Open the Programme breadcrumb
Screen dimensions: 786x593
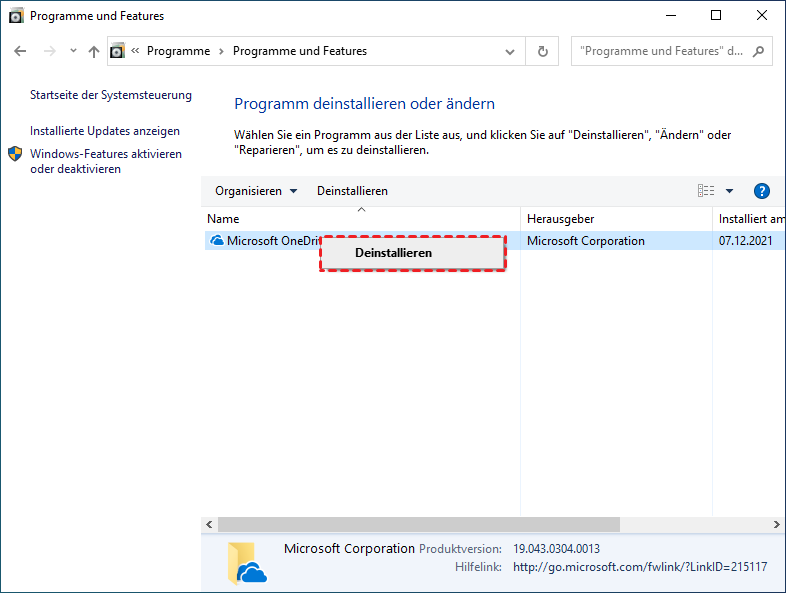coord(178,51)
